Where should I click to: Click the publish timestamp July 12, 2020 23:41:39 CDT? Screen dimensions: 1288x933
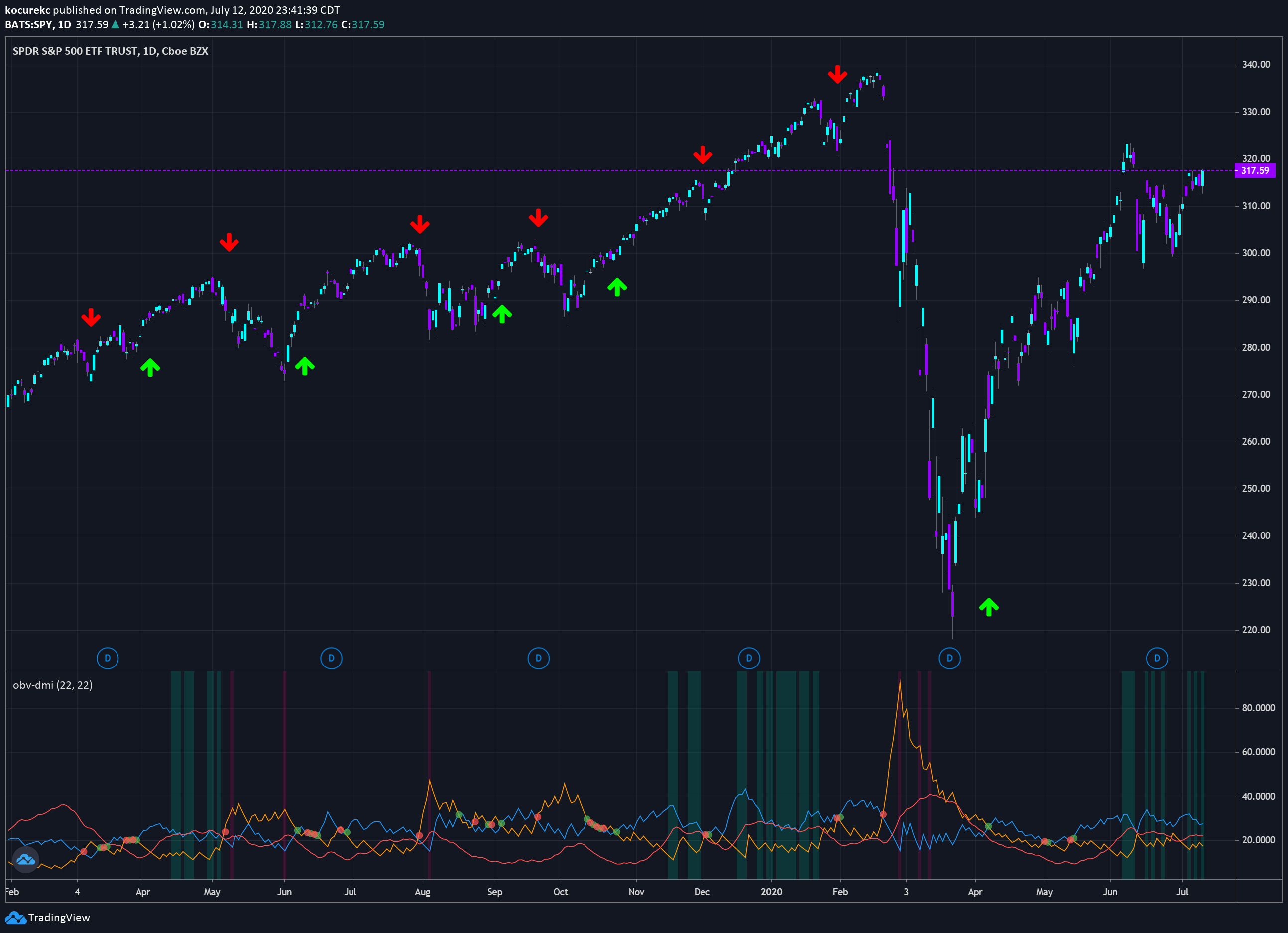(x=275, y=10)
